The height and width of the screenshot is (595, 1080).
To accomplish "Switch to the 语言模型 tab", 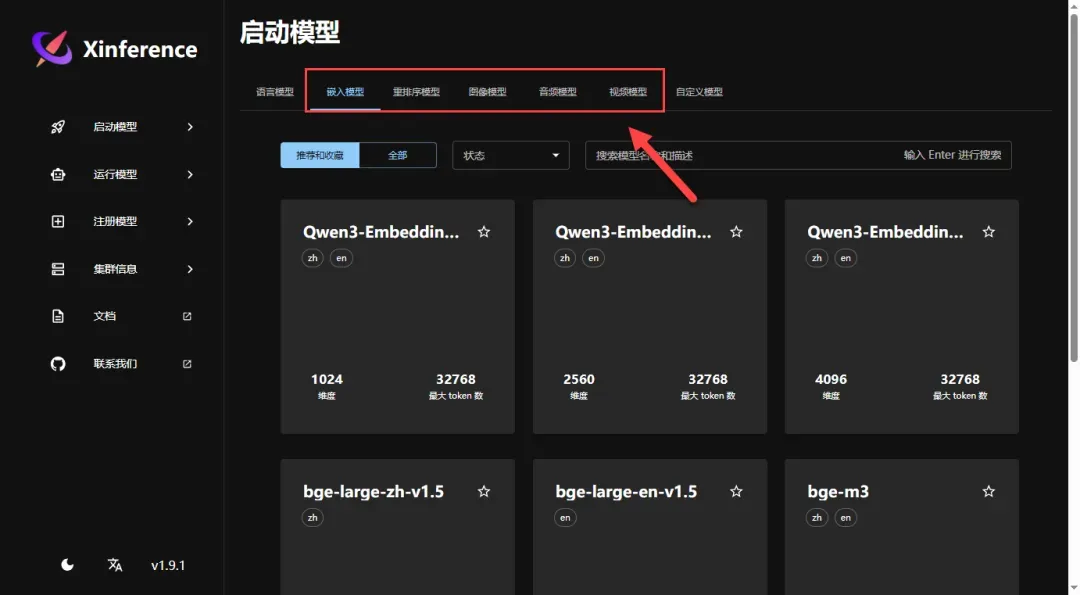I will click(x=275, y=92).
